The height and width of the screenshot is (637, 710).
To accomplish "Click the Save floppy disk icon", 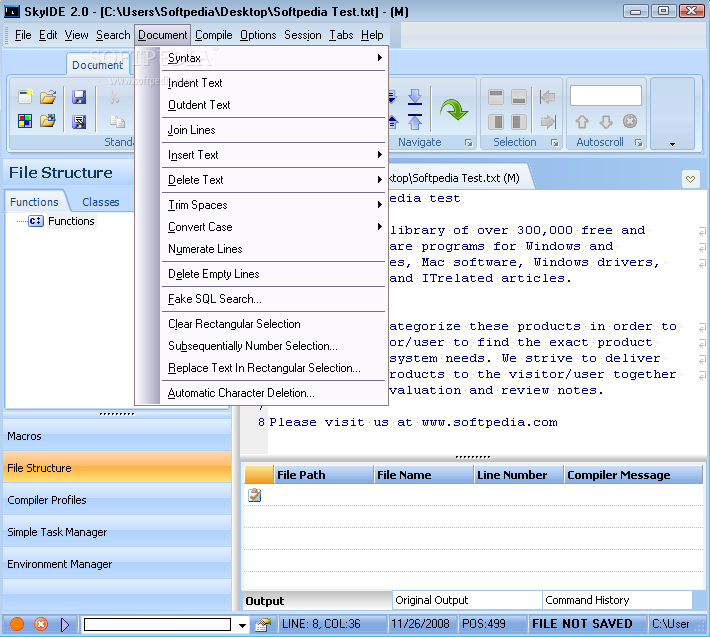I will pos(79,96).
